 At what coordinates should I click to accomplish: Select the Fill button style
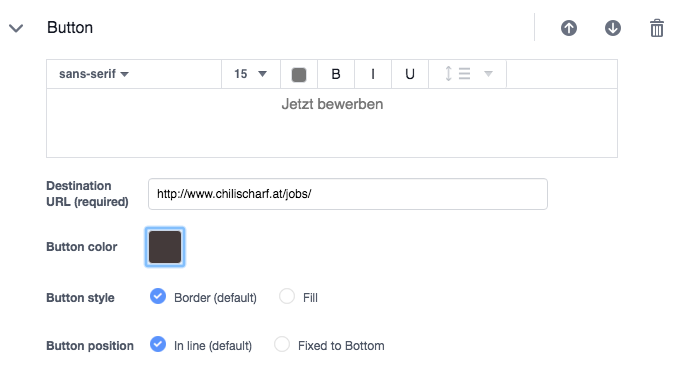pyautogui.click(x=287, y=297)
